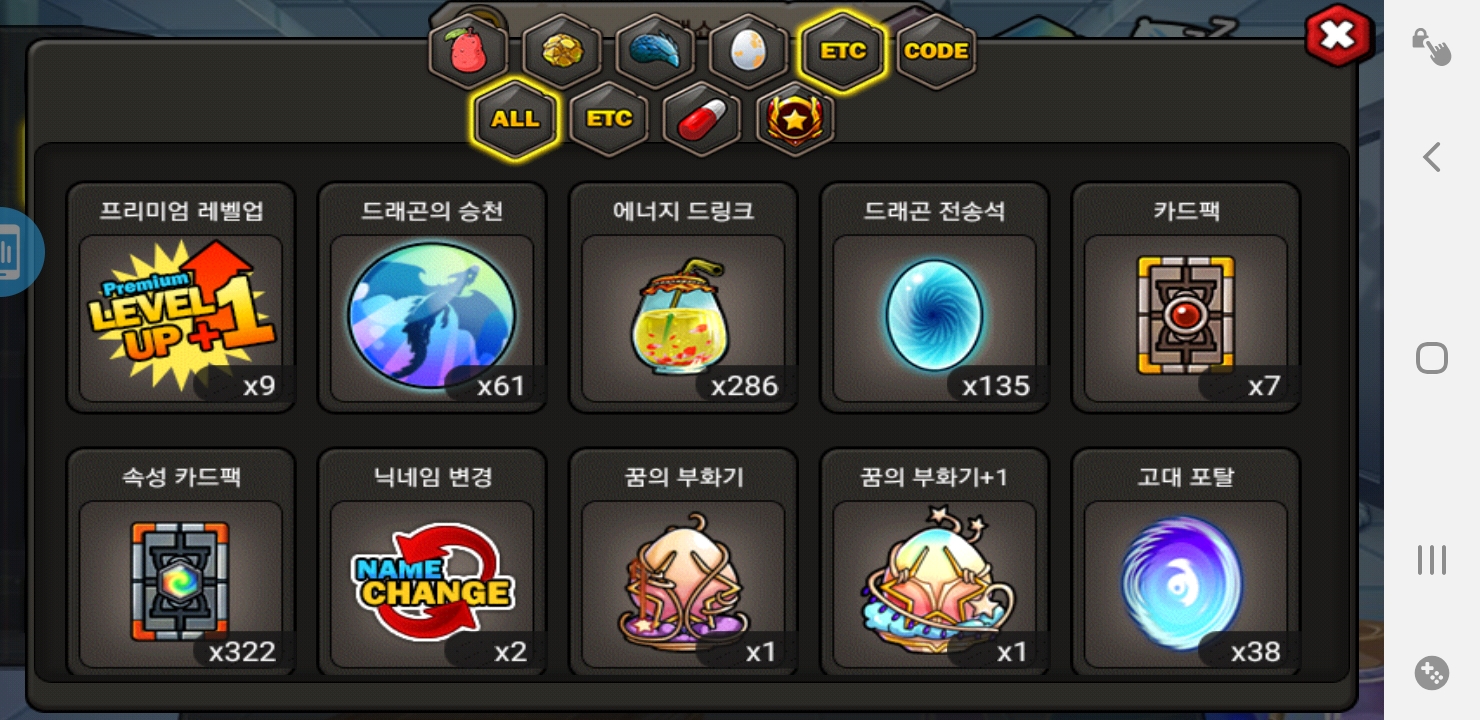Tap the 고대 포탈 purple portal item
The height and width of the screenshot is (720, 1480).
tap(1186, 563)
